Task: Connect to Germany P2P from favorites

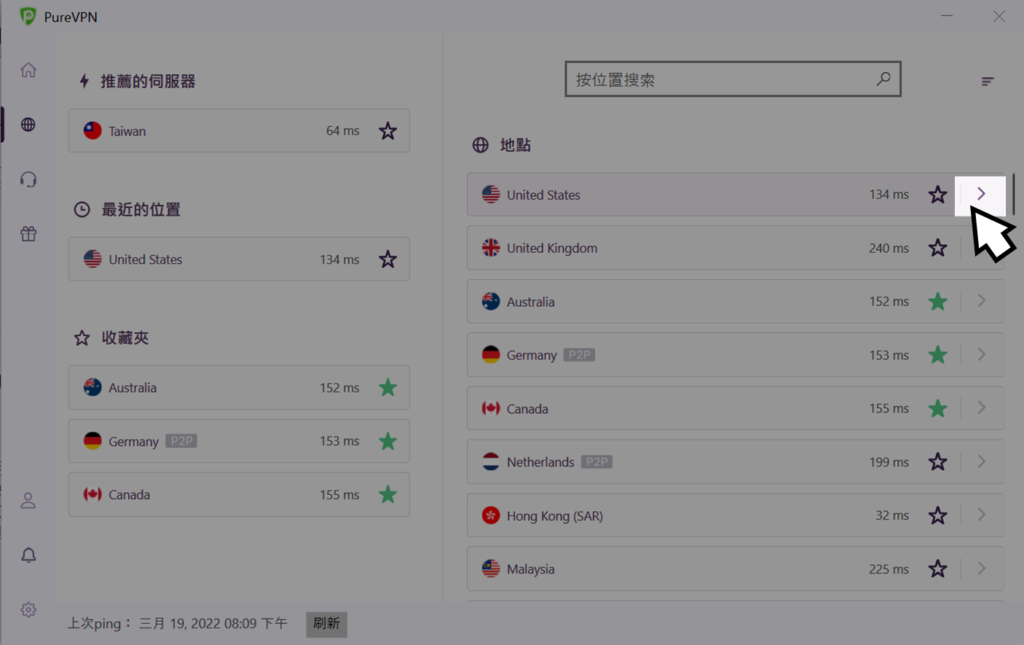Action: pos(239,441)
